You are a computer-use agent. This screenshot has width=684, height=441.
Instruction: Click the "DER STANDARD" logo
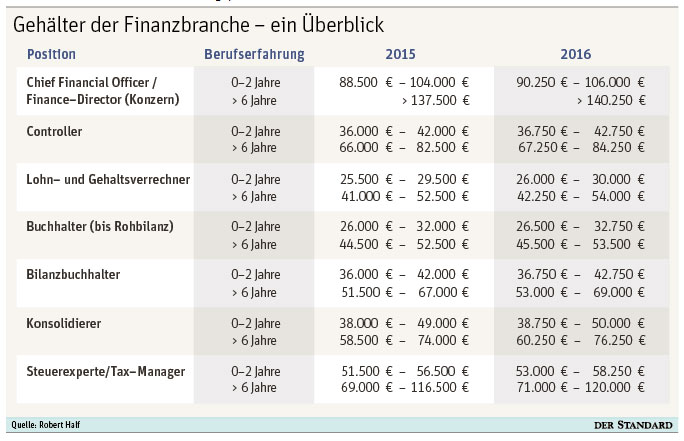click(x=633, y=425)
